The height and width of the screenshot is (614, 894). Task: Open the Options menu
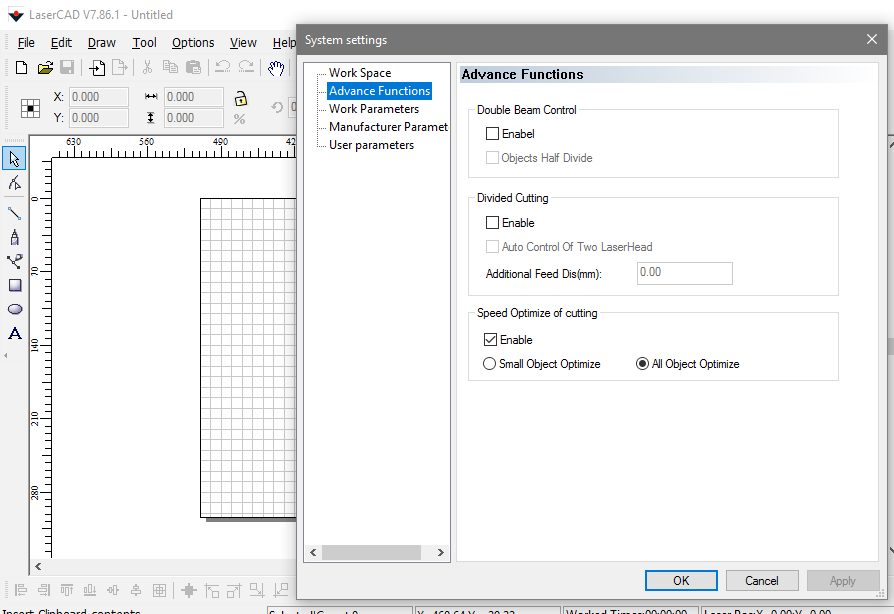pos(193,43)
